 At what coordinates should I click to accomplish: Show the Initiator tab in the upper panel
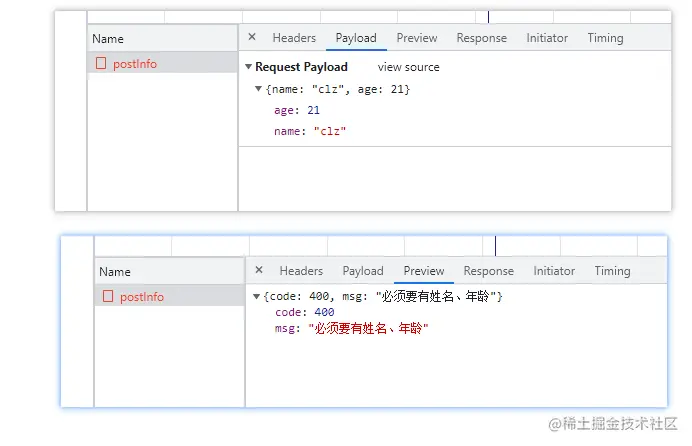click(547, 38)
